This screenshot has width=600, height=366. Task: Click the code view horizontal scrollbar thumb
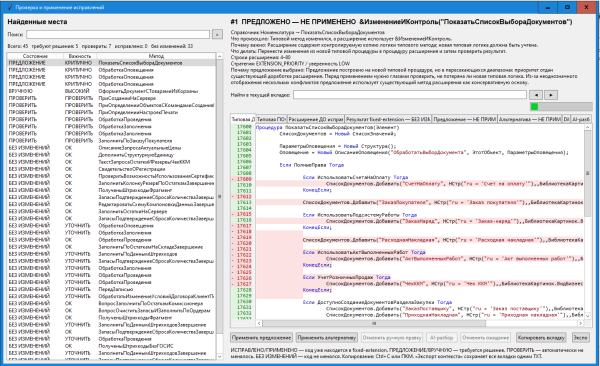point(374,324)
